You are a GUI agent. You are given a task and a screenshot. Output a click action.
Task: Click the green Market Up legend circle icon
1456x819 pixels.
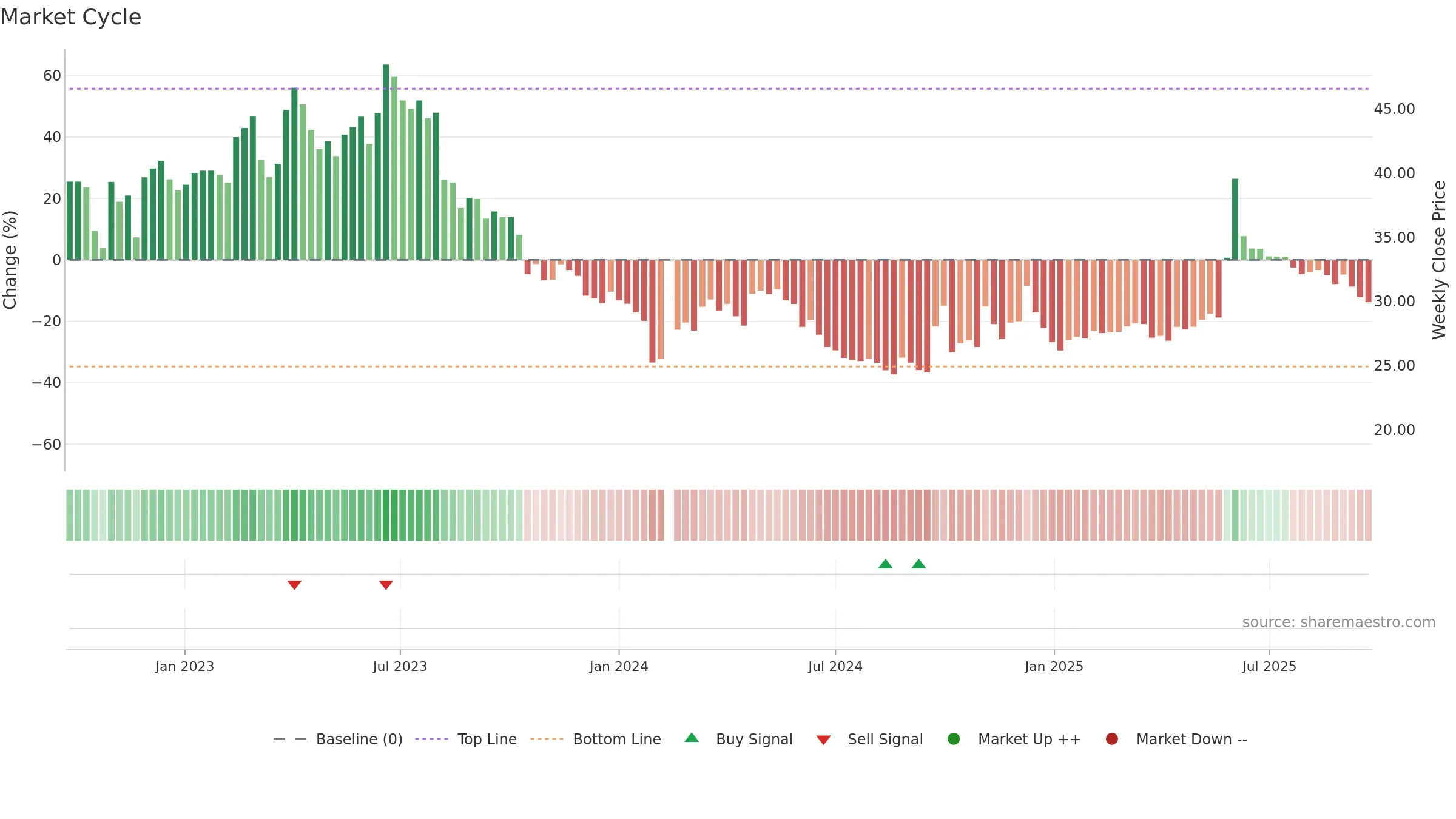point(954,739)
